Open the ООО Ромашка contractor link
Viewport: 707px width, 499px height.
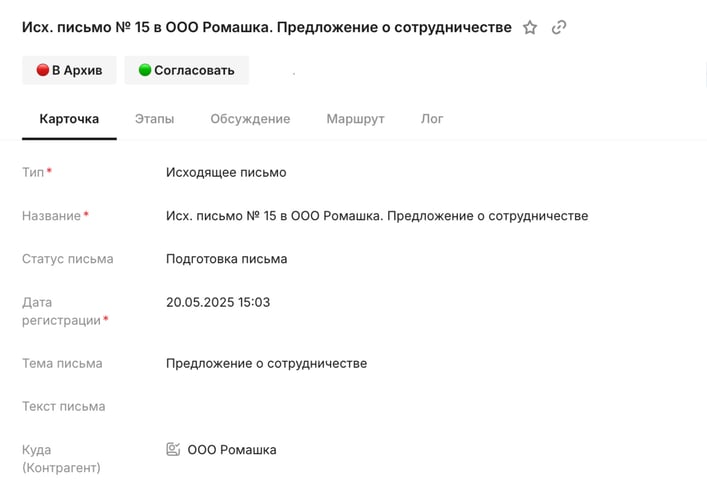click(x=232, y=450)
